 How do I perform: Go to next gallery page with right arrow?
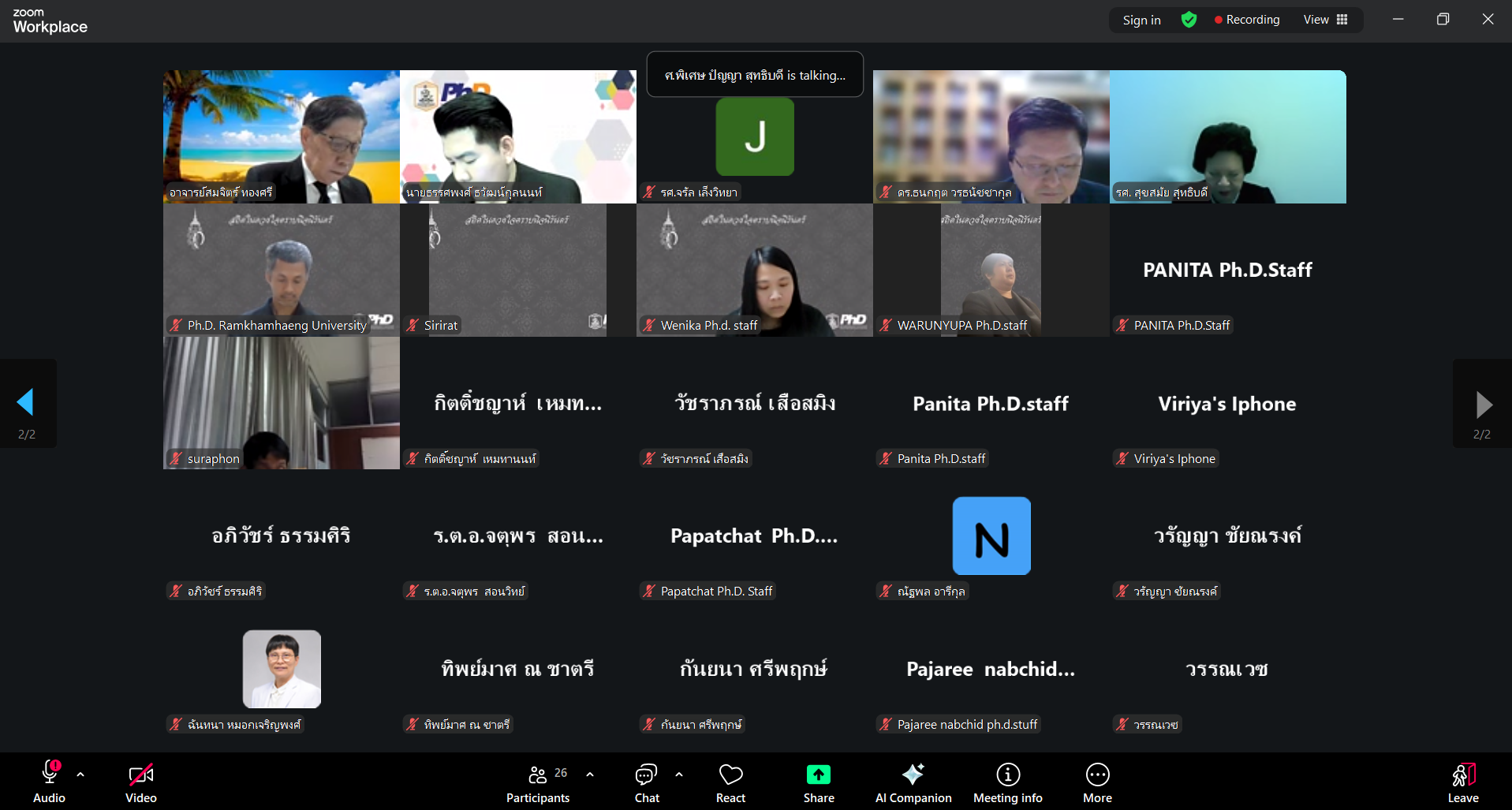(x=1483, y=404)
